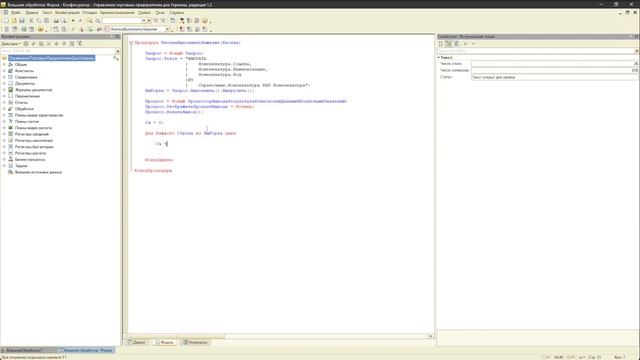Click the Бизнес-процессы icon in tree
The width and height of the screenshot is (640, 360).
point(11,159)
